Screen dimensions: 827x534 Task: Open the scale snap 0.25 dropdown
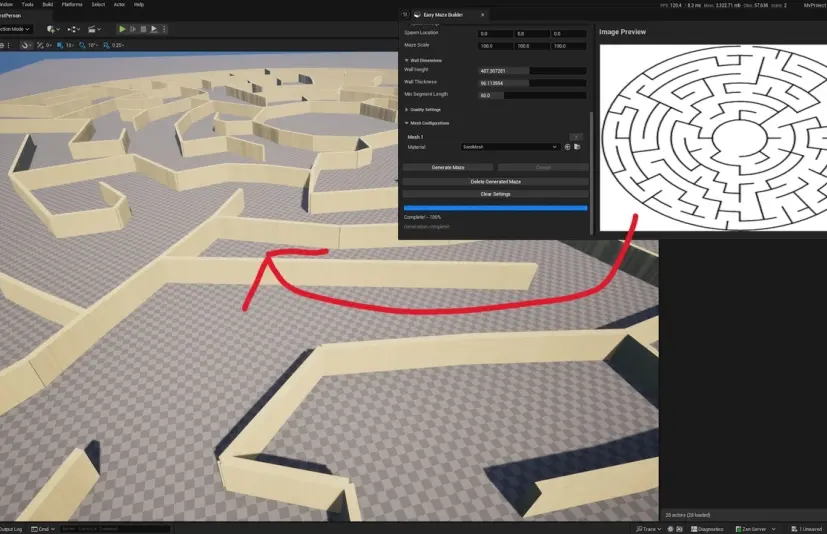point(118,45)
